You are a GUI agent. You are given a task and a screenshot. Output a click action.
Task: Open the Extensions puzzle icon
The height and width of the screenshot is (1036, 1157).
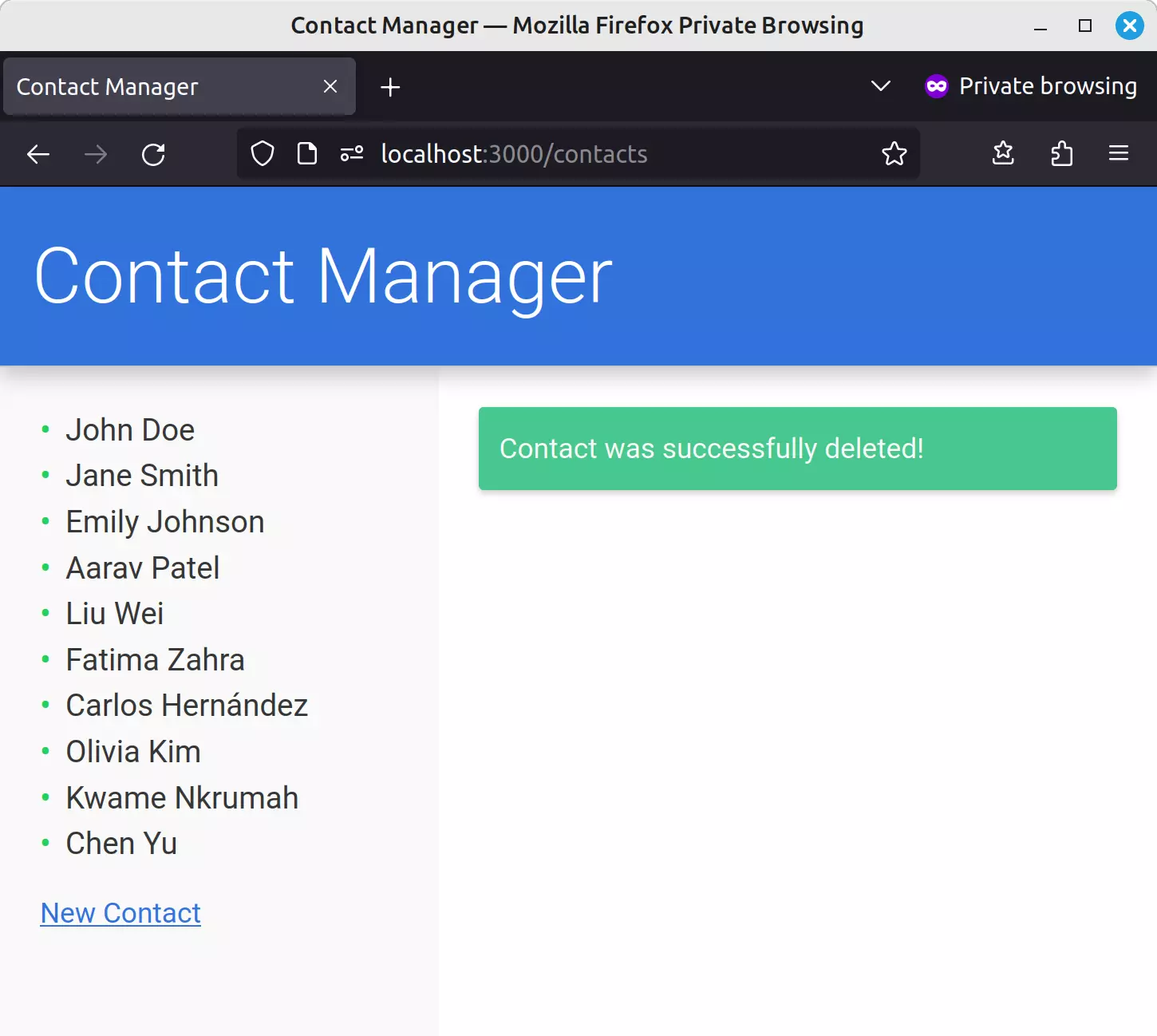(x=1061, y=153)
